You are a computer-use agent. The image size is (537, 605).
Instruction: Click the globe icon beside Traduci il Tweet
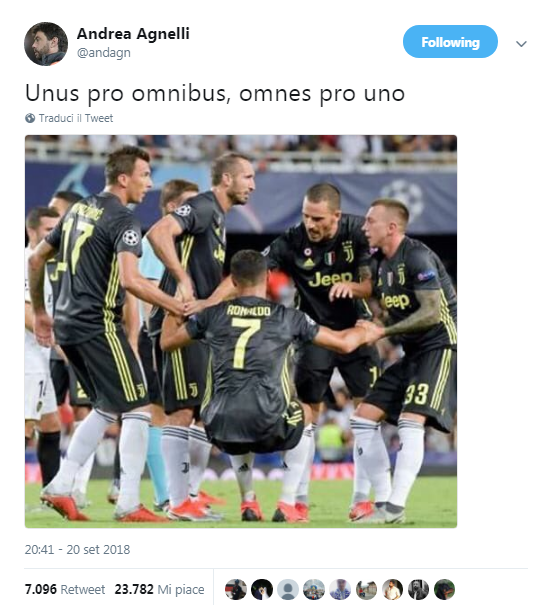(x=30, y=118)
